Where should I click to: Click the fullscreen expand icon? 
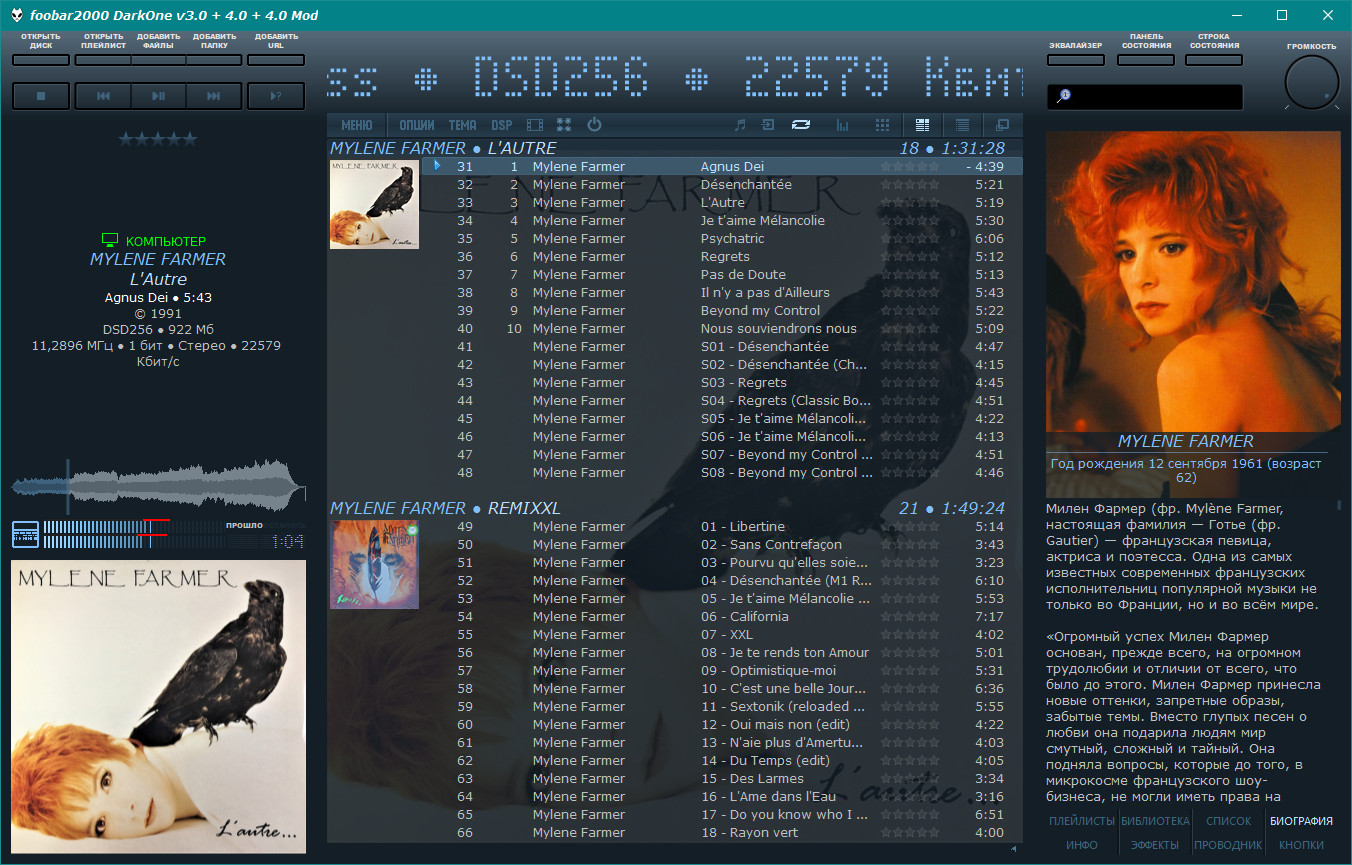[564, 125]
